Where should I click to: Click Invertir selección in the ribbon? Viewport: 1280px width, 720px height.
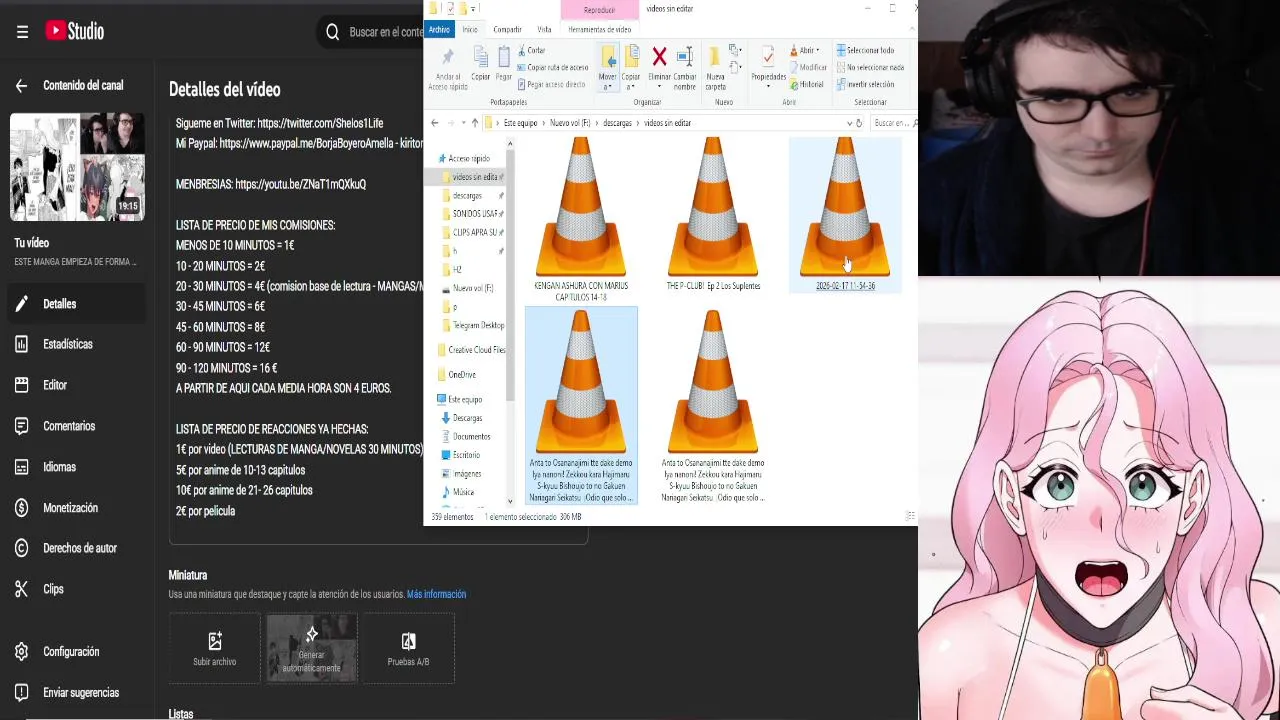point(865,85)
